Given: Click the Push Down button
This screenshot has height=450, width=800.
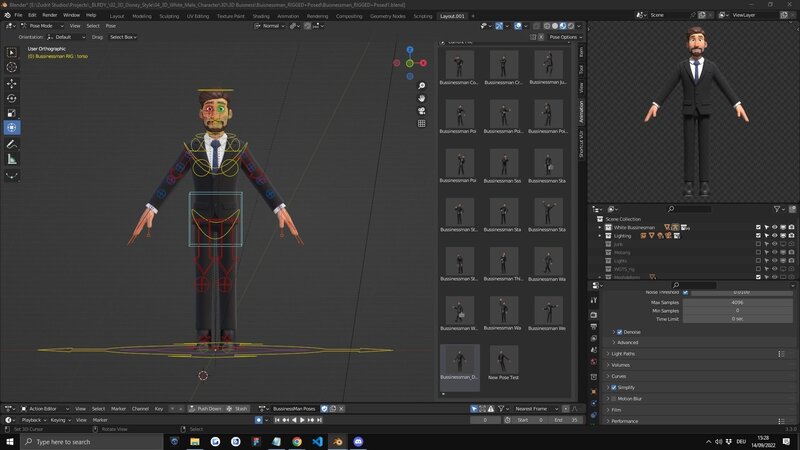Looking at the screenshot, I should [x=205, y=408].
